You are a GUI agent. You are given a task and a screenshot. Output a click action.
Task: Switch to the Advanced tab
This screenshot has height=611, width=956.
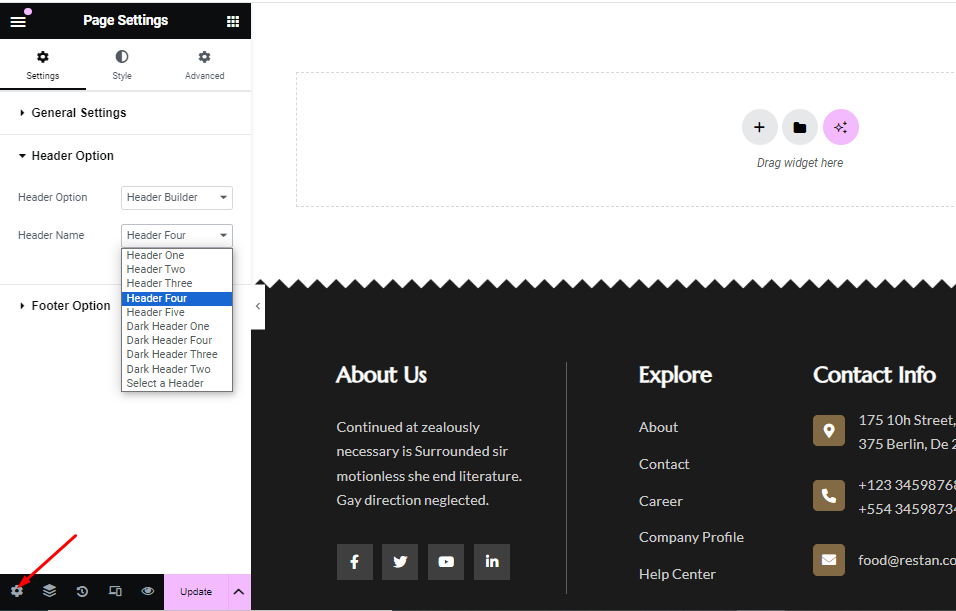click(204, 65)
